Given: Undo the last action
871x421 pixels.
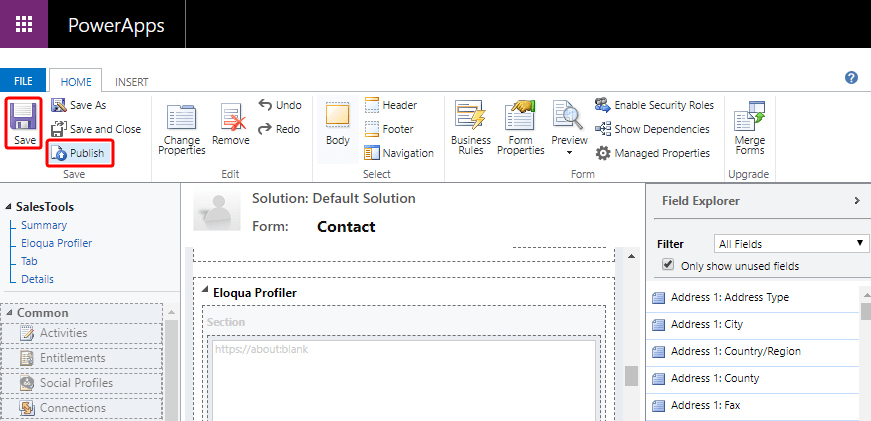Looking at the screenshot, I should pos(280,105).
